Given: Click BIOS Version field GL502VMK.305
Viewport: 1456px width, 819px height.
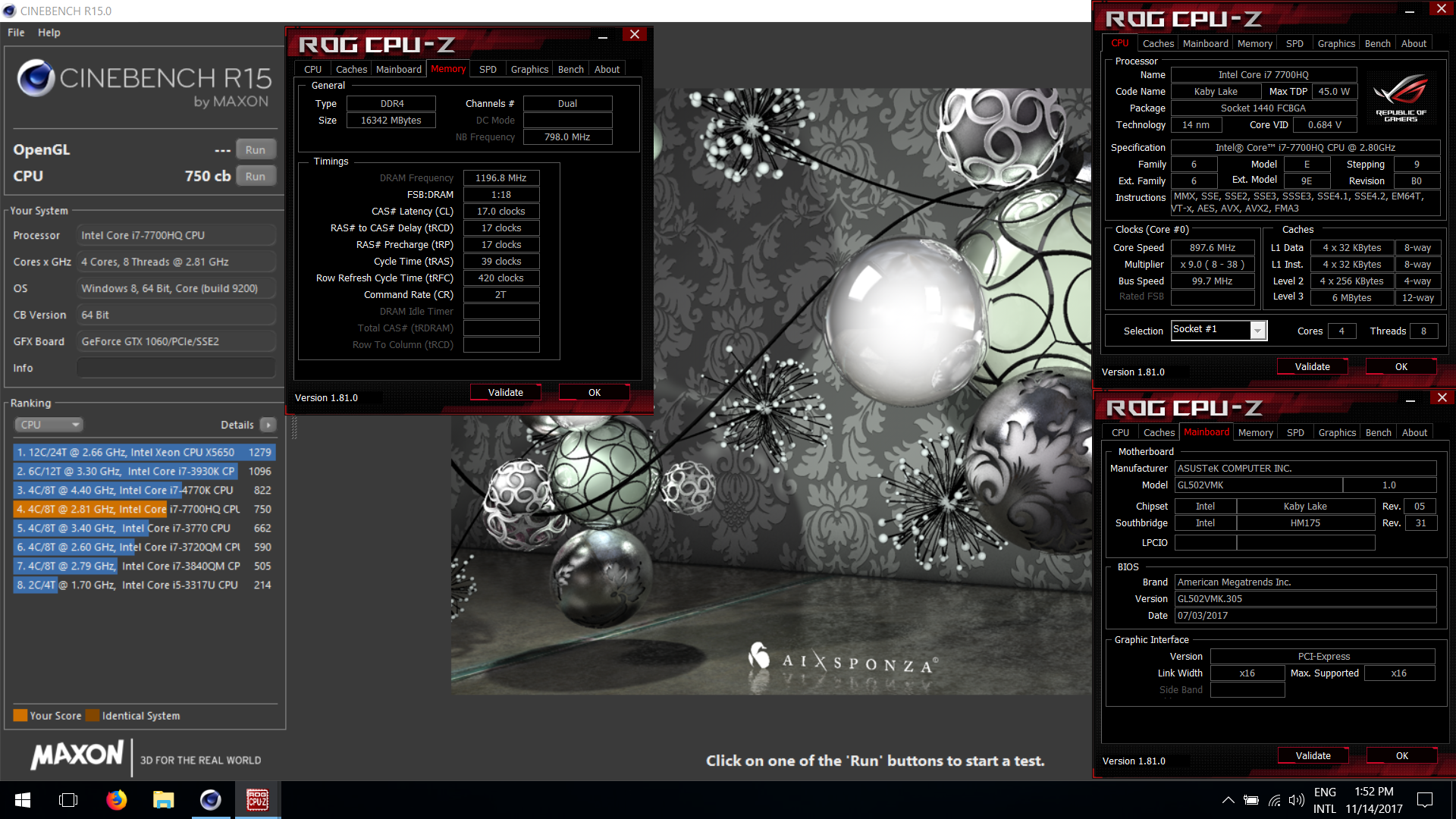Looking at the screenshot, I should 1305,598.
